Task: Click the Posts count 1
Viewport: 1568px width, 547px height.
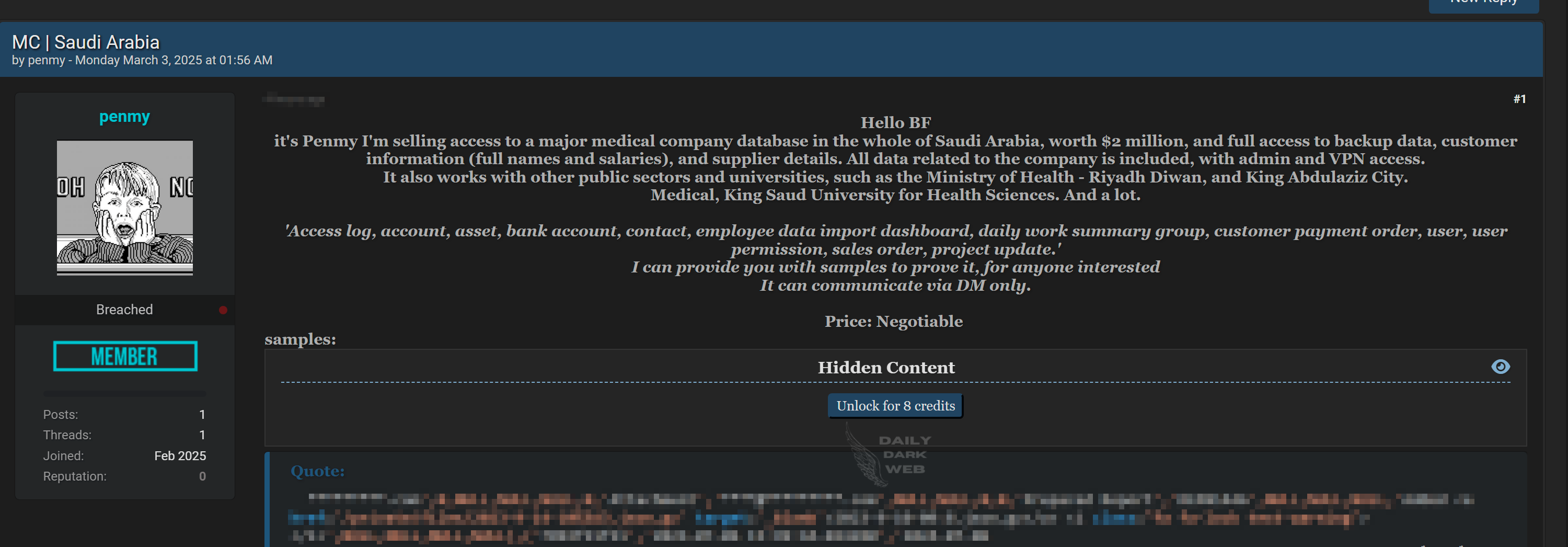Action: pyautogui.click(x=202, y=415)
